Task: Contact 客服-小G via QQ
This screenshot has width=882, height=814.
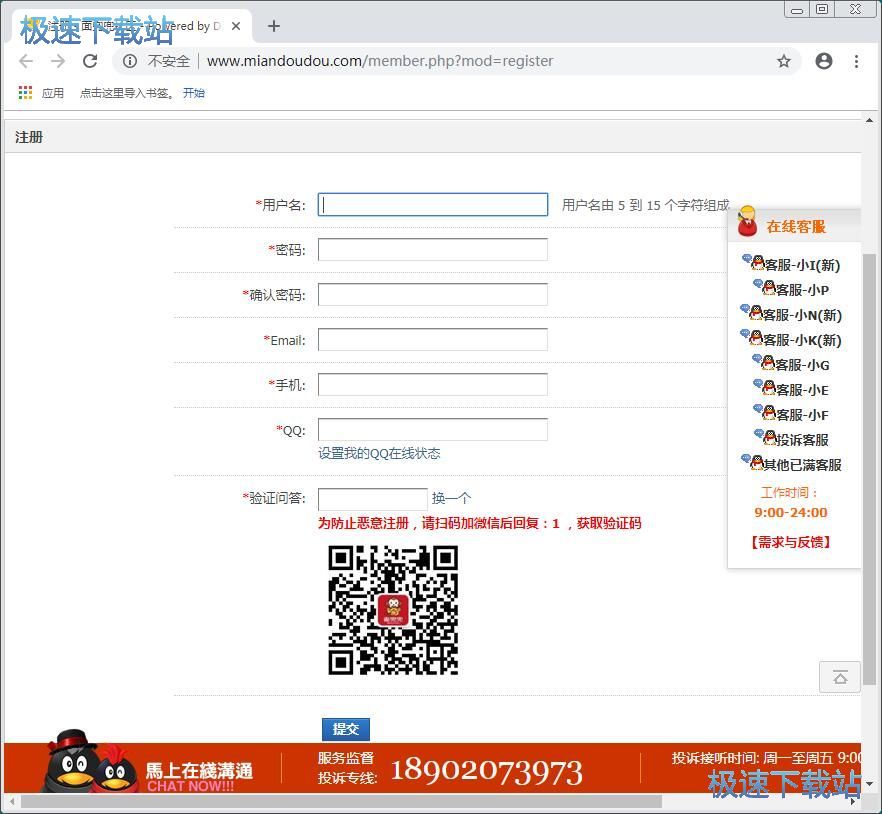Action: coord(791,364)
